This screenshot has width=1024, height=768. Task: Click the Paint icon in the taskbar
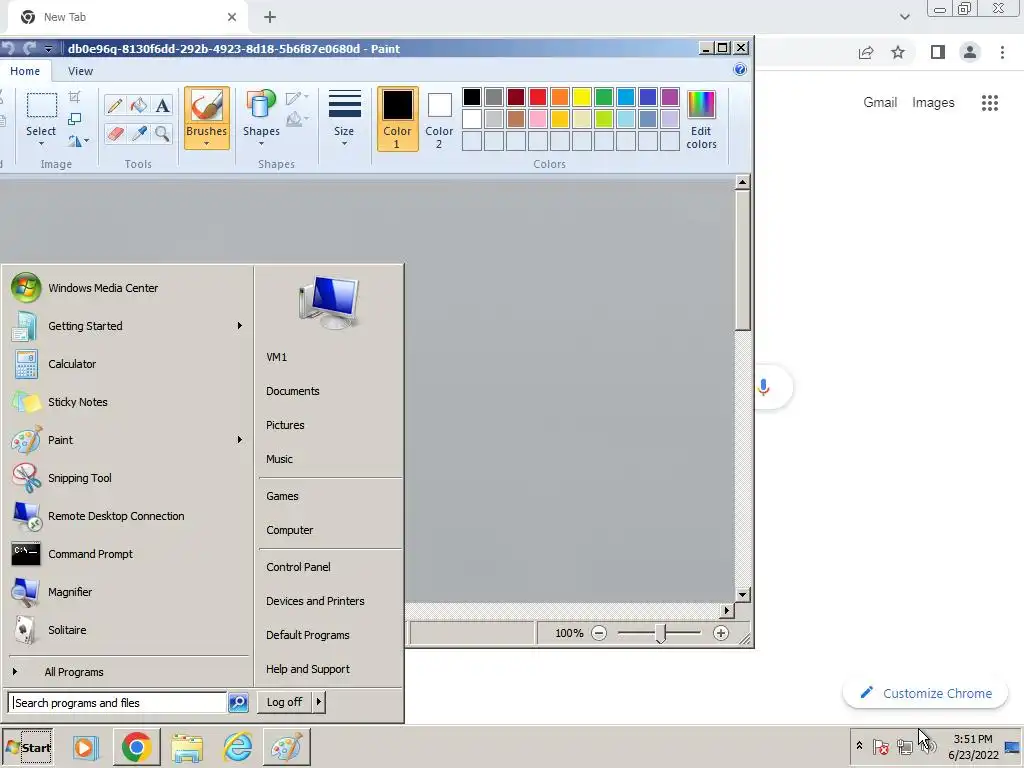pos(287,747)
